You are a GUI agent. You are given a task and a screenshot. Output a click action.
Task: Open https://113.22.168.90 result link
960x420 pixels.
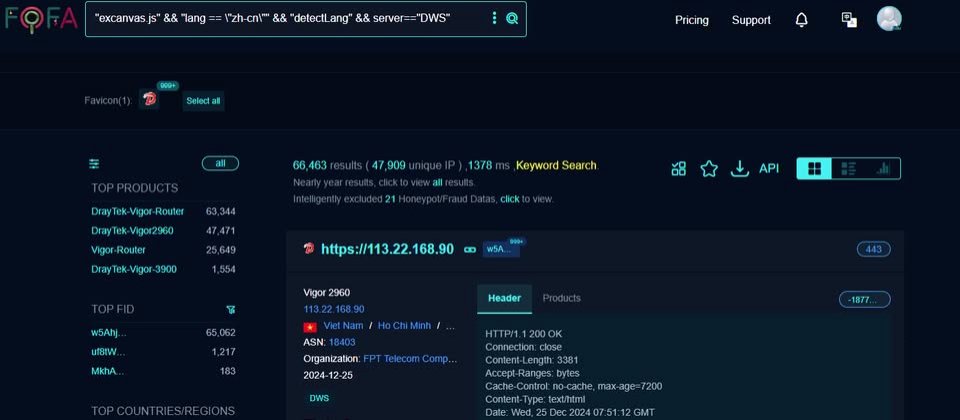(x=388, y=249)
